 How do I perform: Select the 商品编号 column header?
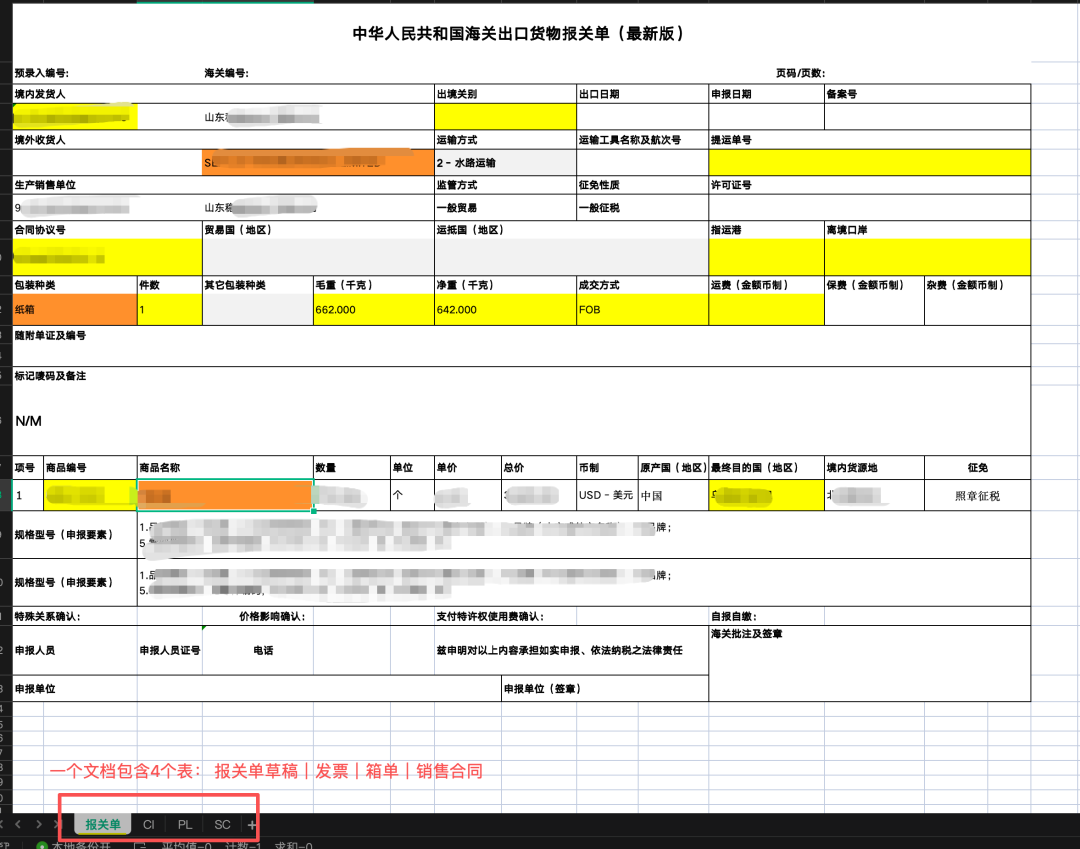tap(90, 468)
